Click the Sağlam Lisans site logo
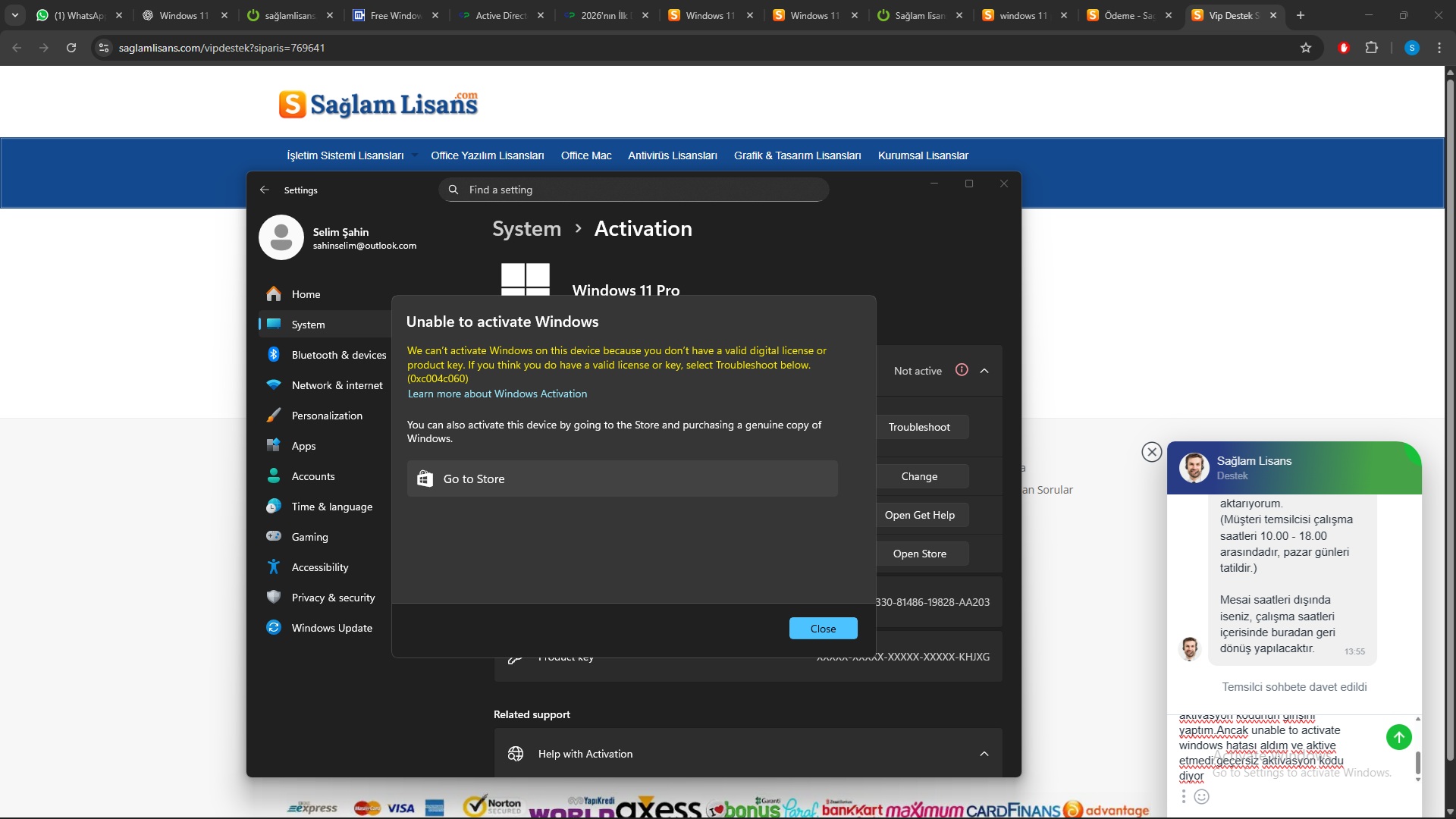Screen dimensions: 1456x819 (378, 104)
